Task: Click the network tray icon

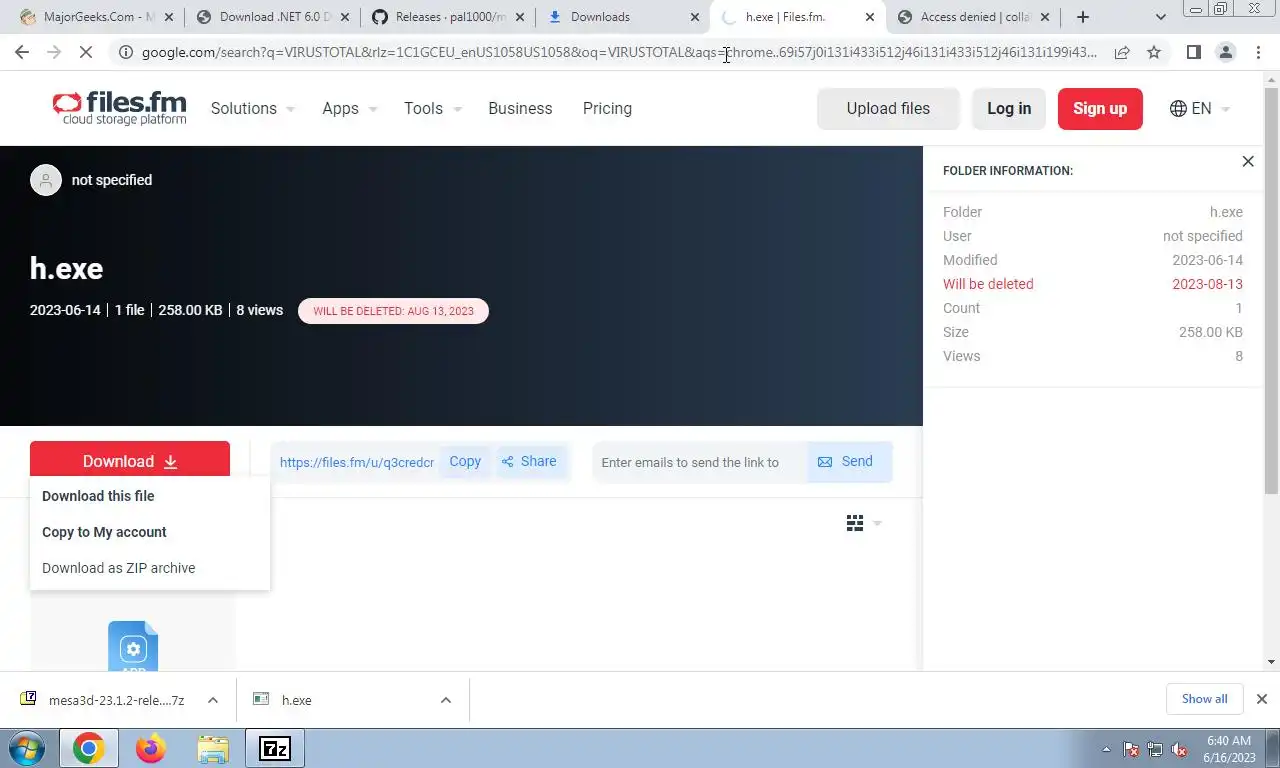Action: tap(1155, 749)
